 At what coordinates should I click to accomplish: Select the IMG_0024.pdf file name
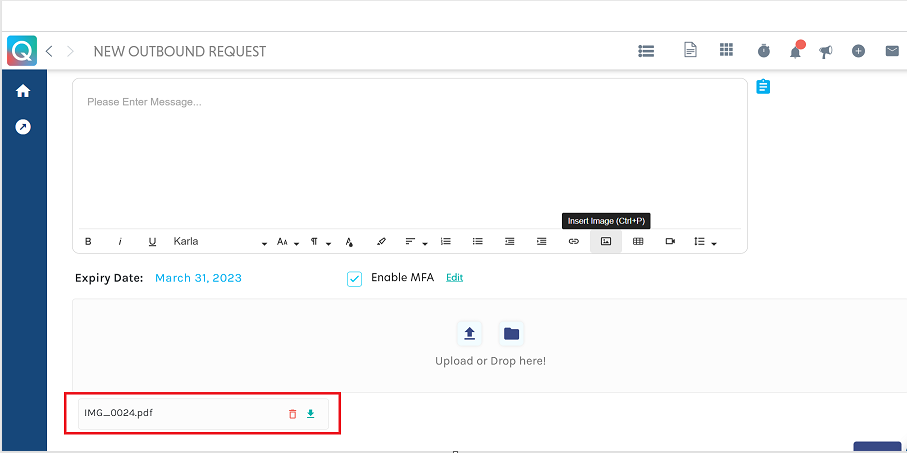point(119,413)
